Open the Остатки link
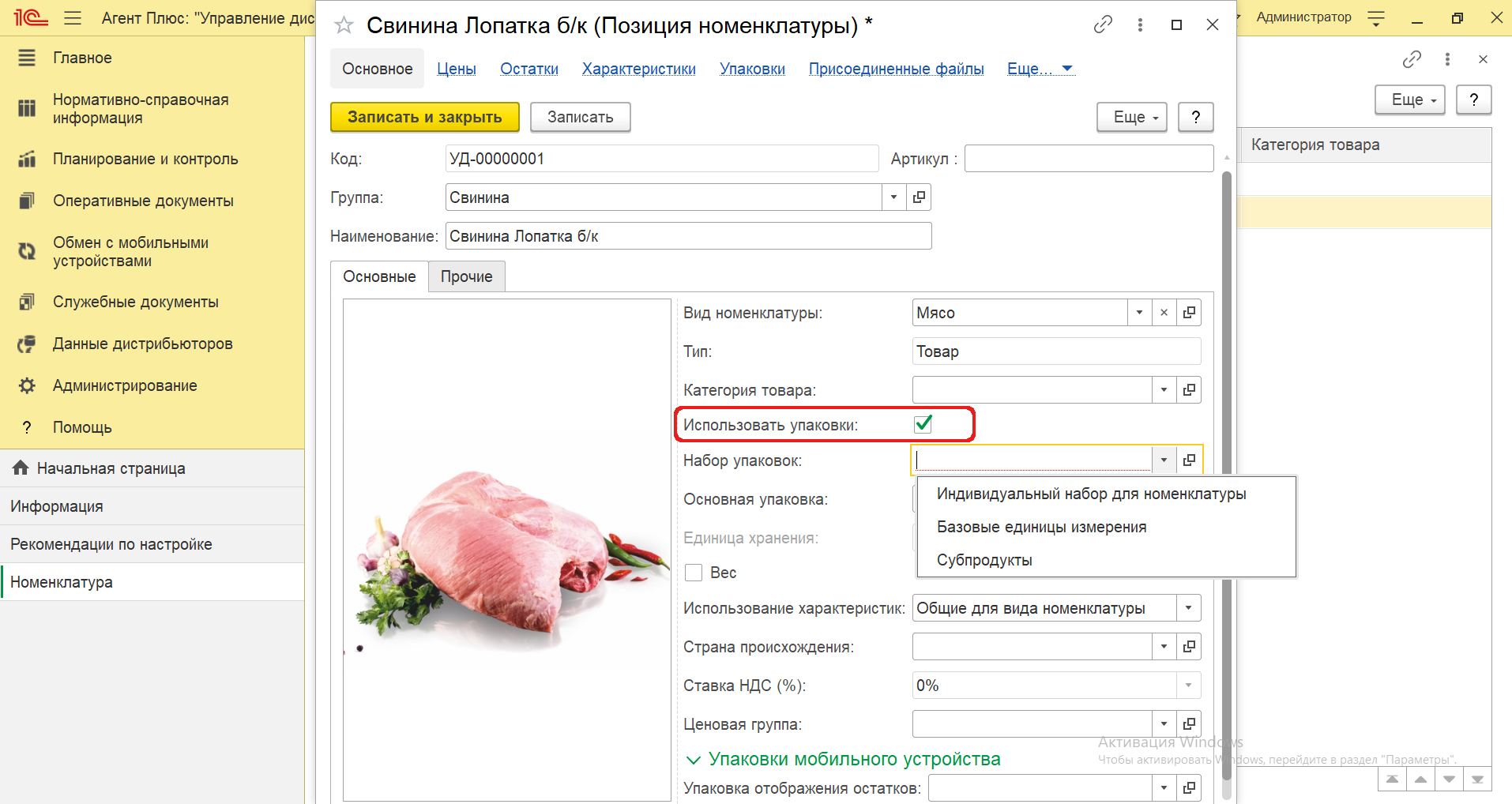Screen dimensions: 1512x804 pyautogui.click(x=529, y=69)
